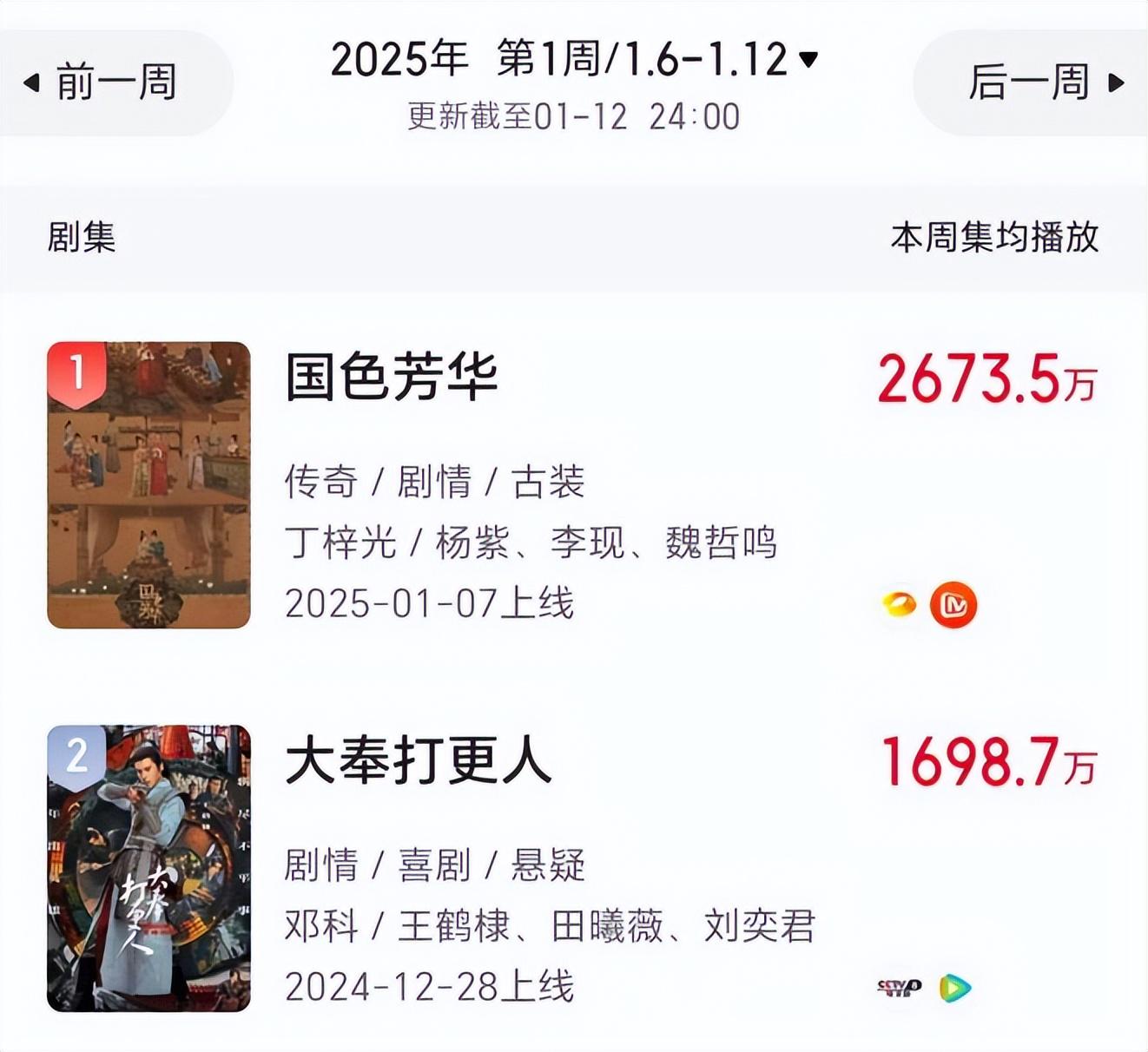Open 国色芳华 poster thumbnail

point(148,485)
